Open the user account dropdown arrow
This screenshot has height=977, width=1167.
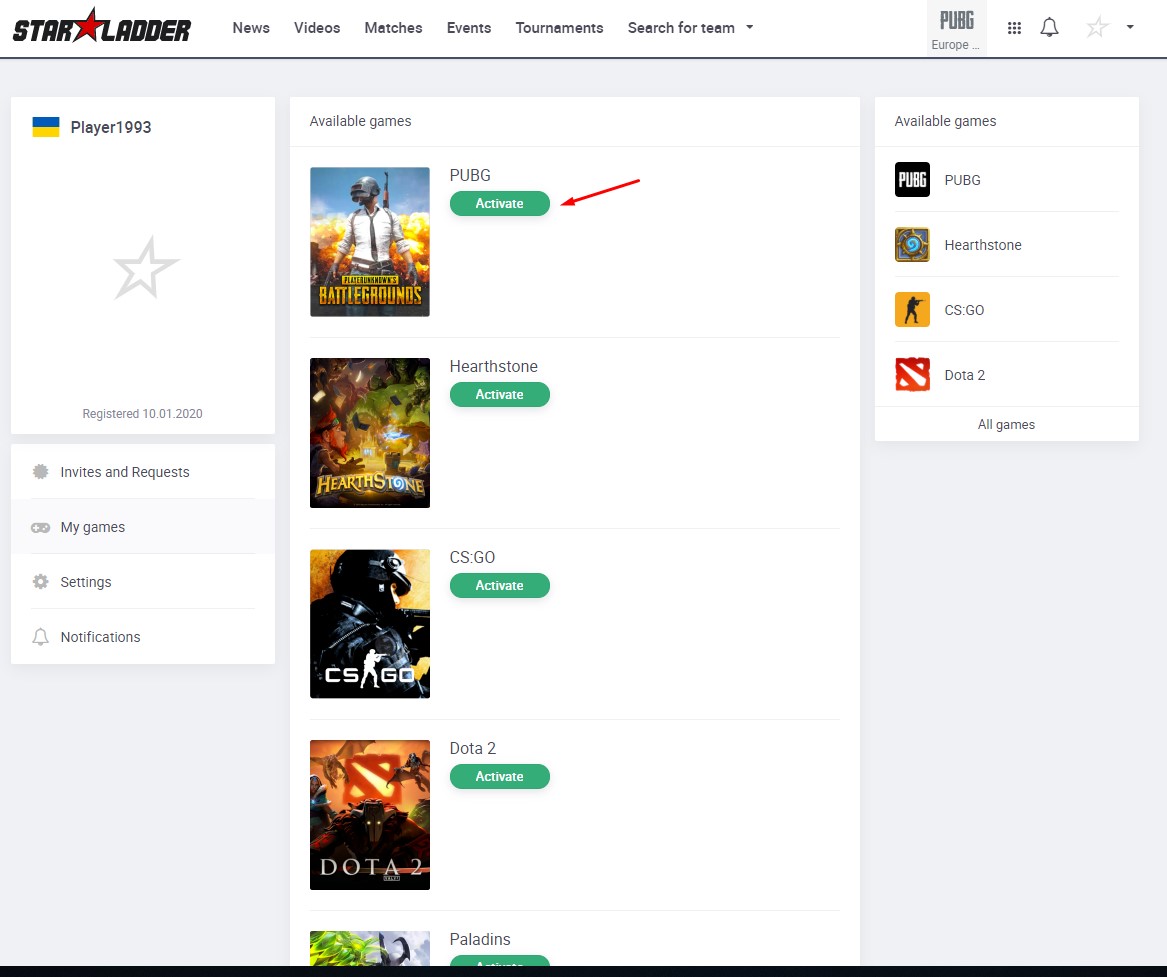click(1130, 27)
